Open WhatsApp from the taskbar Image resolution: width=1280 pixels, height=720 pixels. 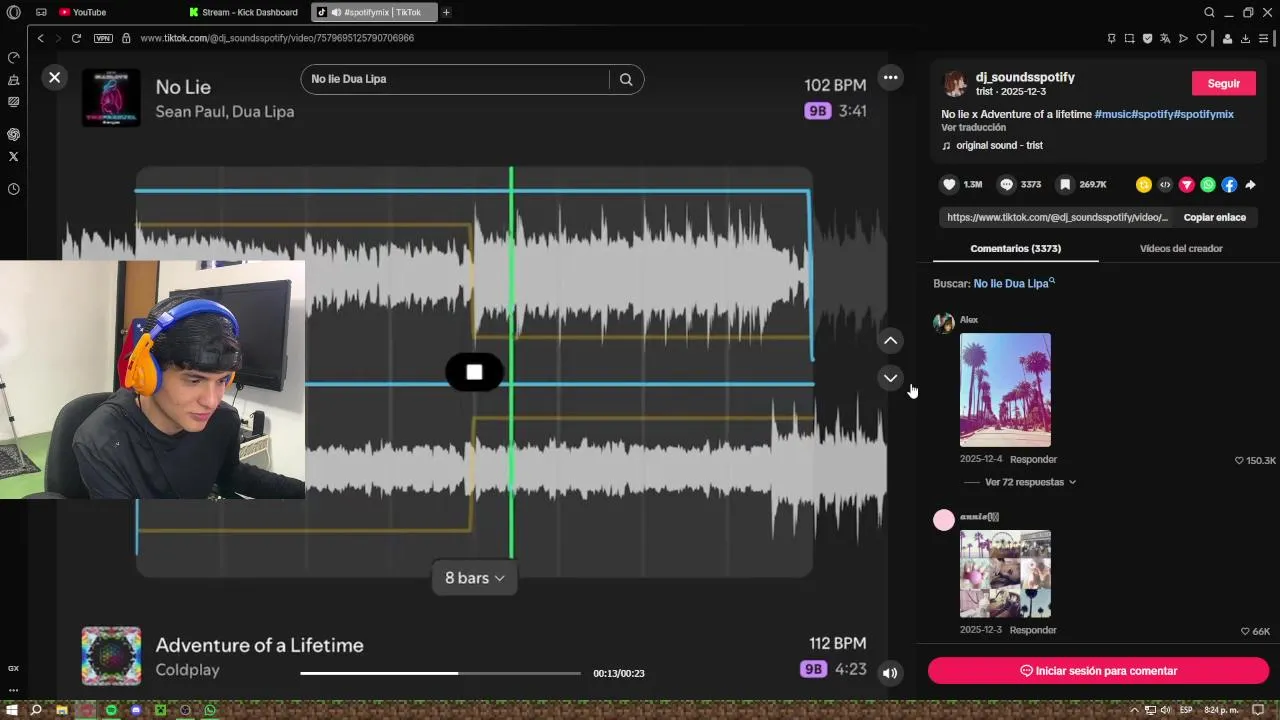(210, 710)
